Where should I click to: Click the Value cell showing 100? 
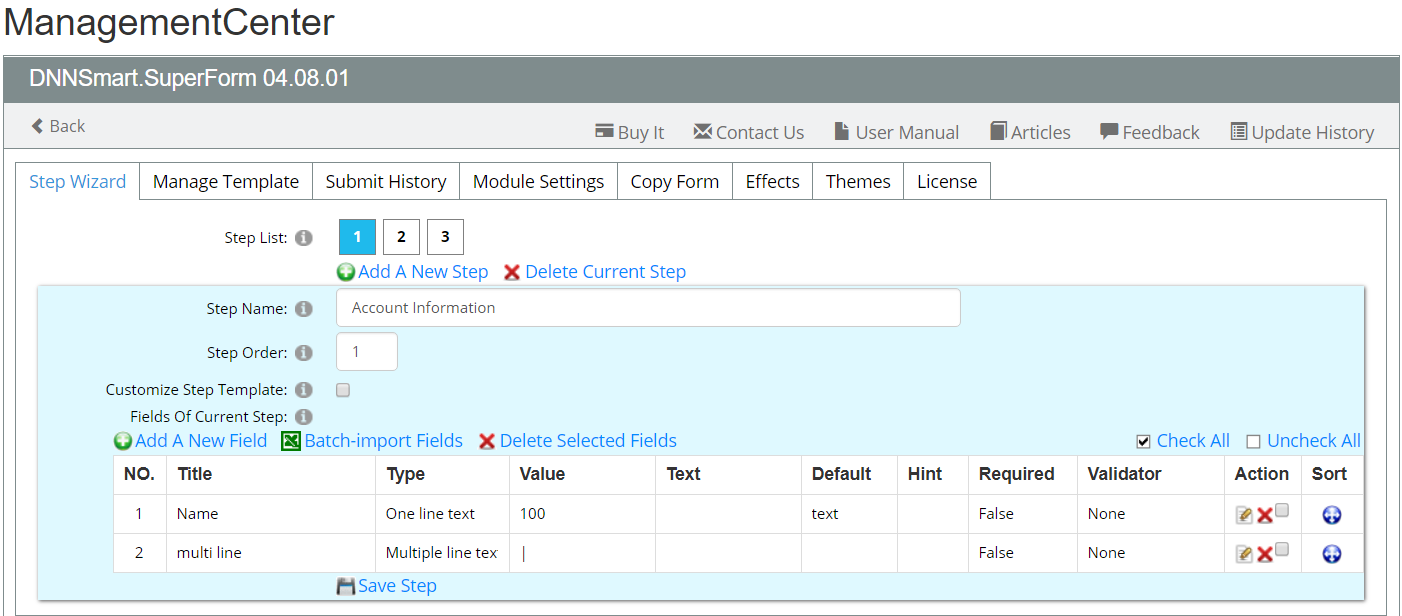(582, 514)
